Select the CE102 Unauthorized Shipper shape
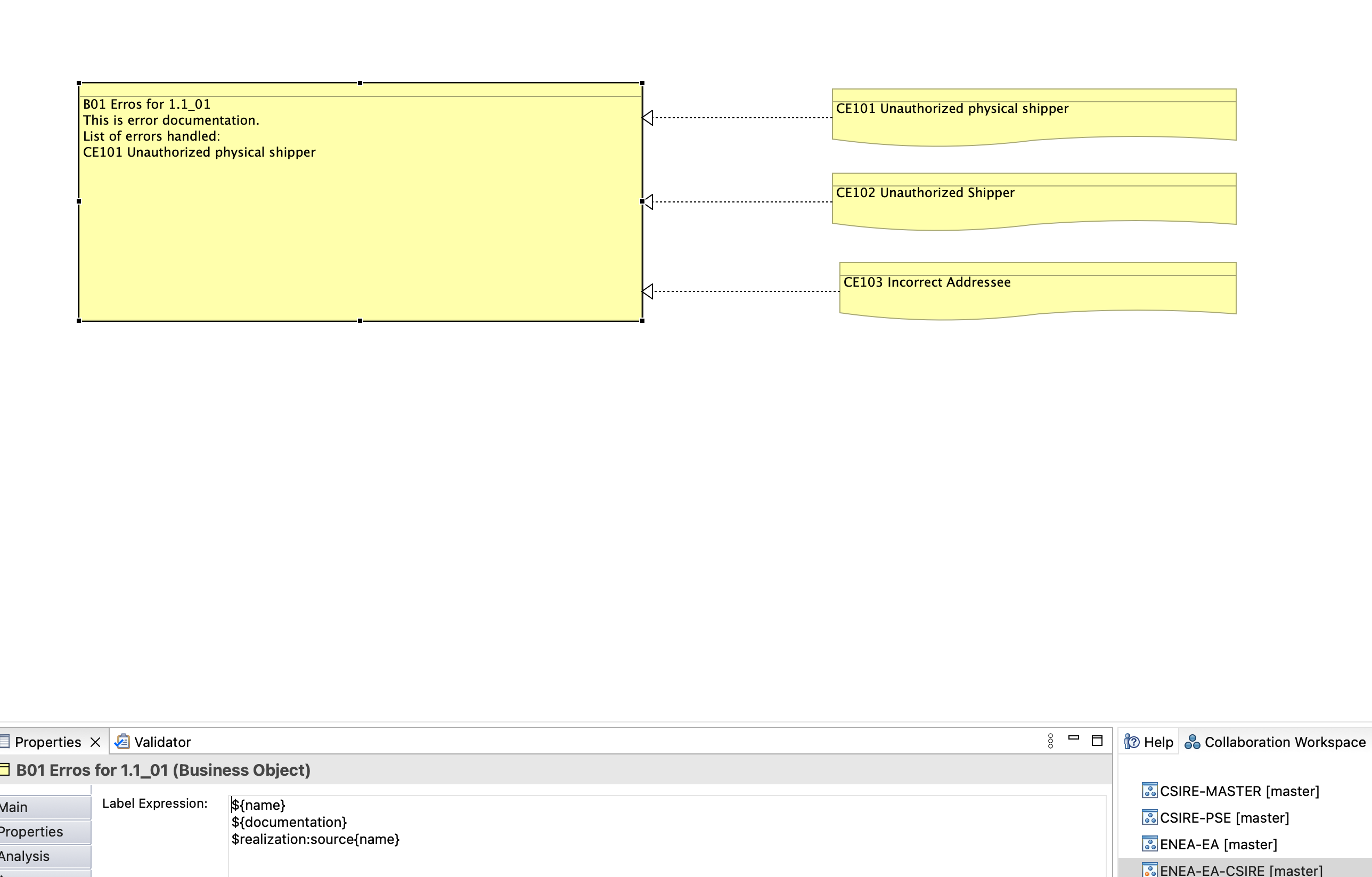Image resolution: width=1372 pixels, height=877 pixels. pos(1034,200)
